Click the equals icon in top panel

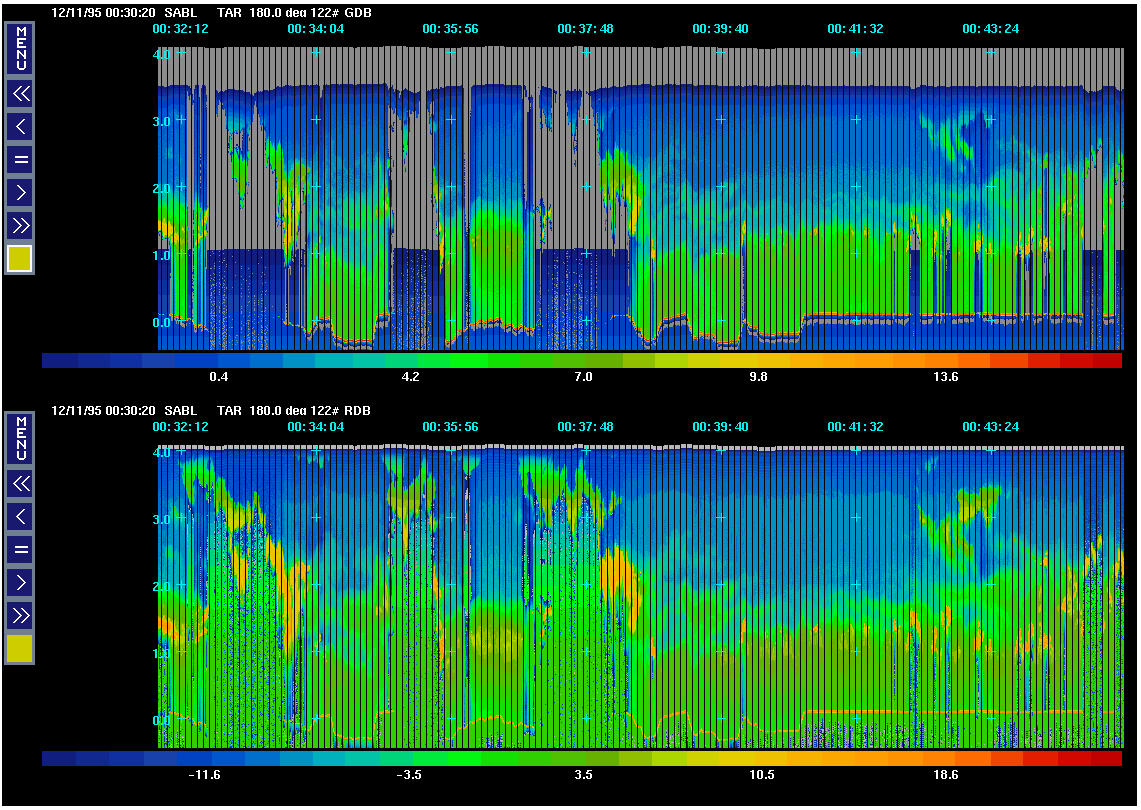click(21, 159)
